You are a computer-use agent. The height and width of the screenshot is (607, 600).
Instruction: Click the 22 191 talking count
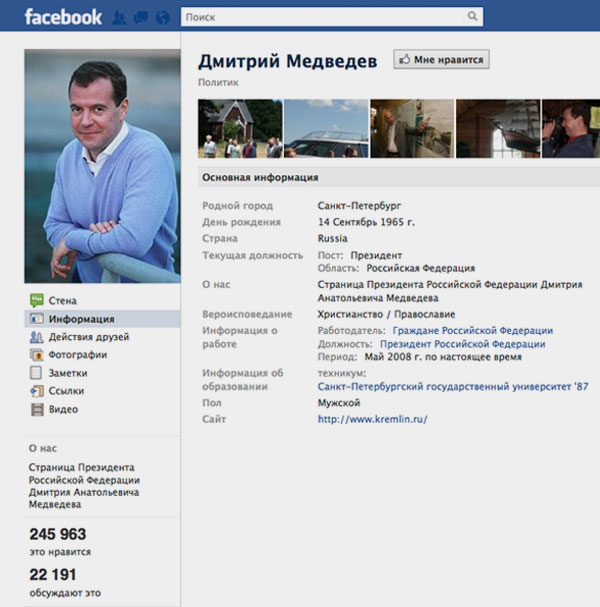point(53,574)
